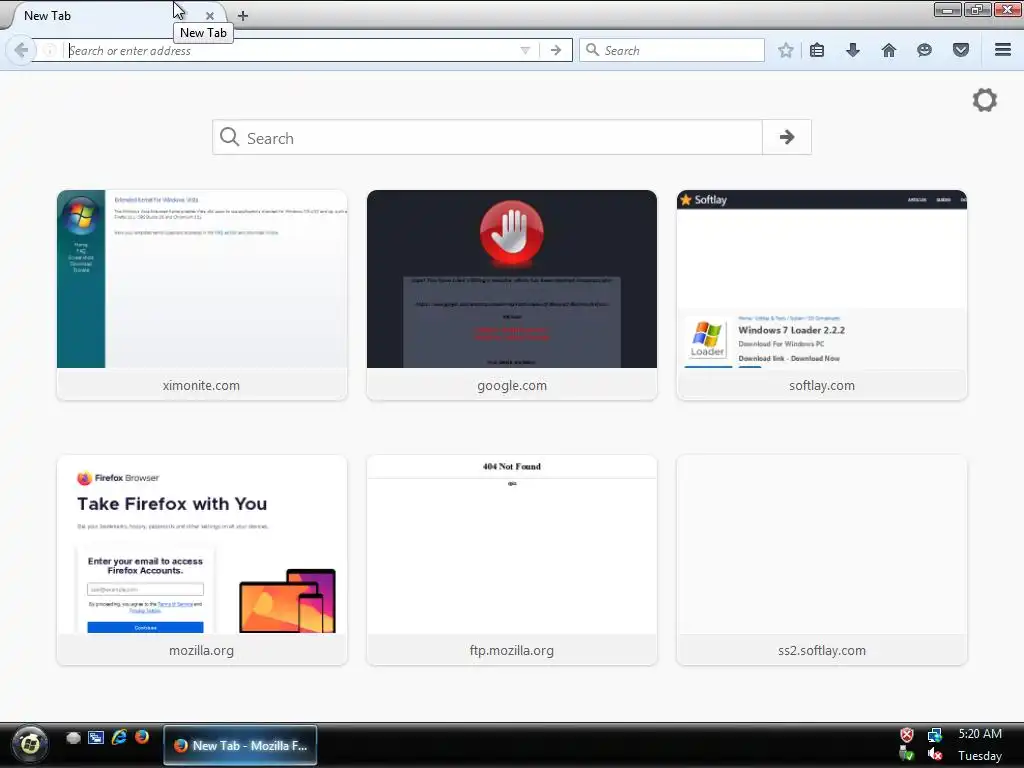Click the network tray icon
Image resolution: width=1024 pixels, height=768 pixels.
coord(935,735)
